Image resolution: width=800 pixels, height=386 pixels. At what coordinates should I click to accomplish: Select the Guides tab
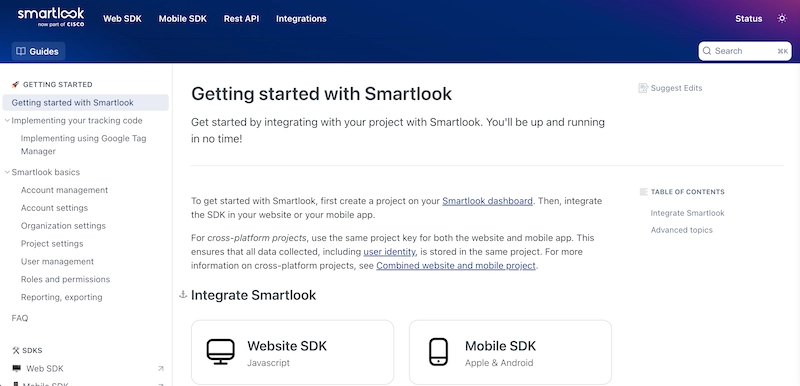click(x=38, y=52)
